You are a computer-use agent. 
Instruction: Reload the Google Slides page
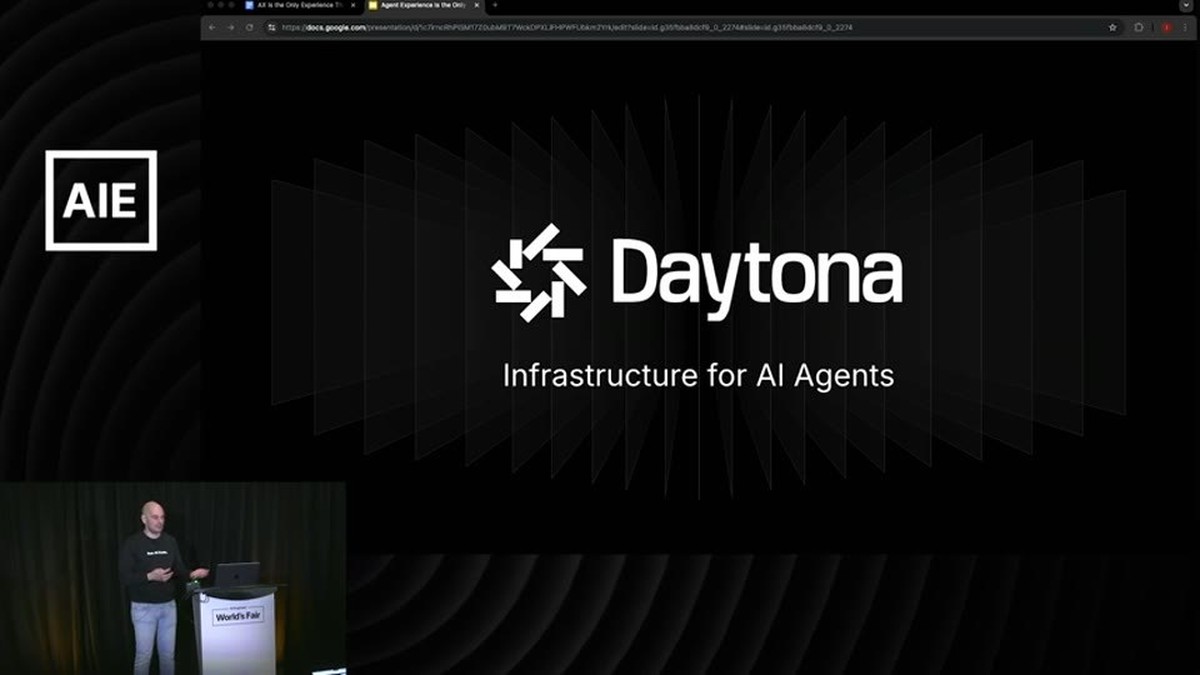[x=249, y=27]
